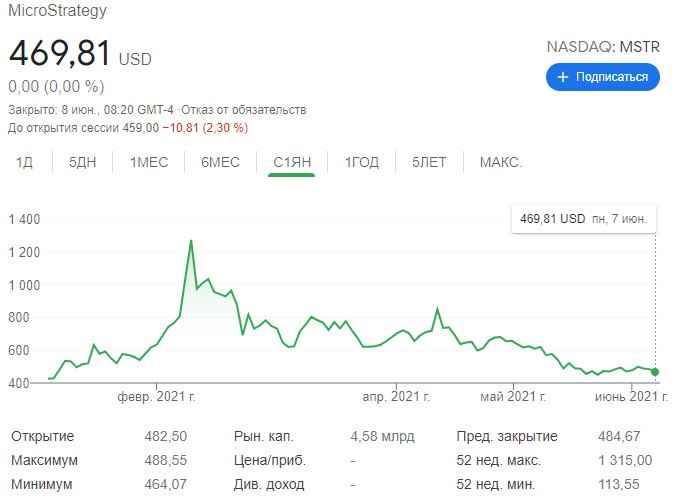The image size is (684, 503).
Task: Open the 5ЛЕТ range tab
Action: point(429,162)
